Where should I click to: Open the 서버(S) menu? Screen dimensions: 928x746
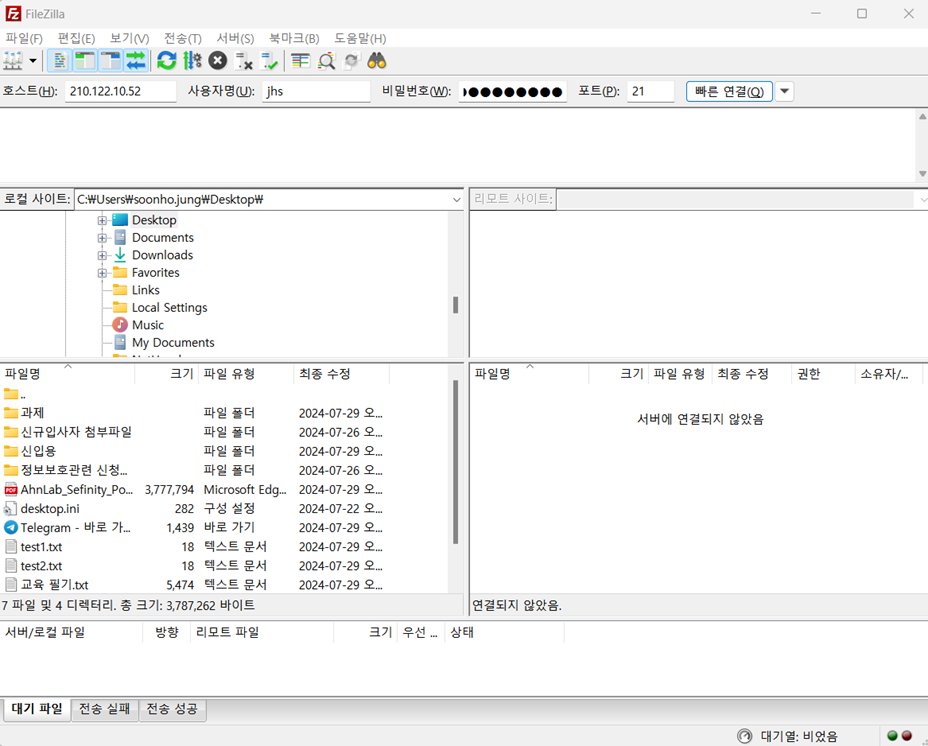235,38
